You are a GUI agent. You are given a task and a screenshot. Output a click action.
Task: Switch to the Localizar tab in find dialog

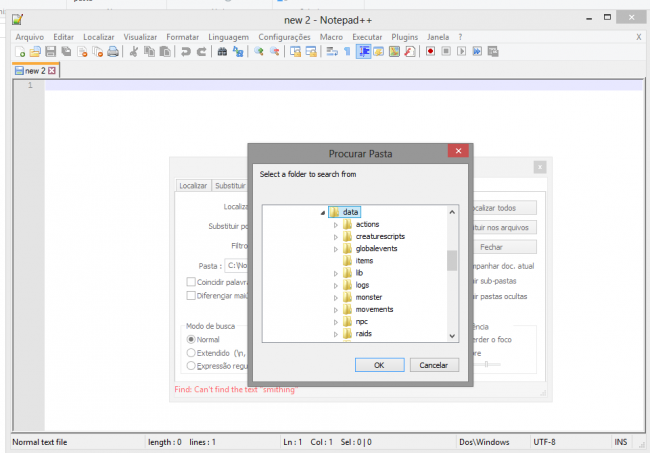[193, 186]
